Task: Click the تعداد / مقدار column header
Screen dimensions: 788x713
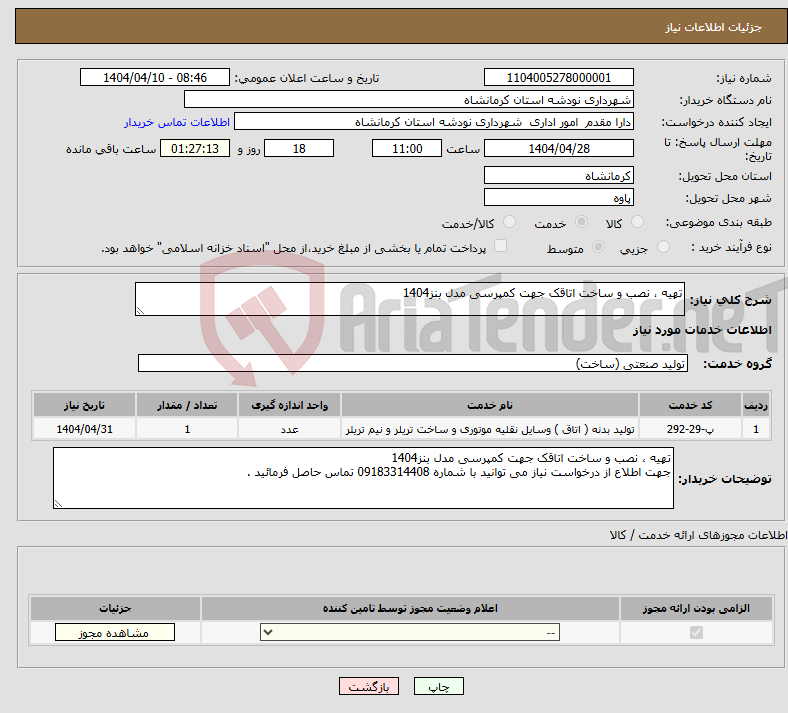Action: pyautogui.click(x=187, y=405)
